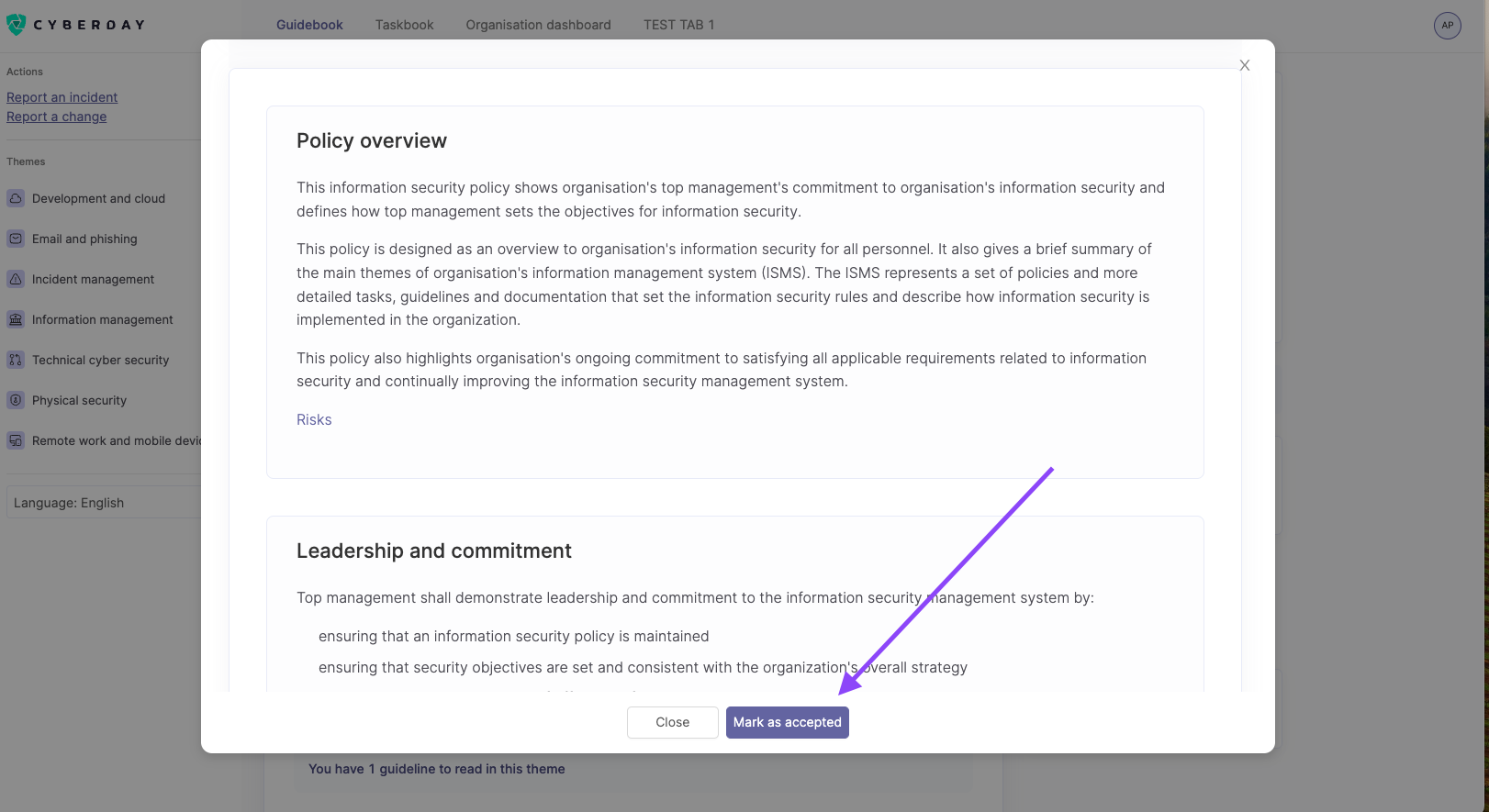The image size is (1489, 812).
Task: Click the Email and phishing theme icon
Action: [16, 239]
